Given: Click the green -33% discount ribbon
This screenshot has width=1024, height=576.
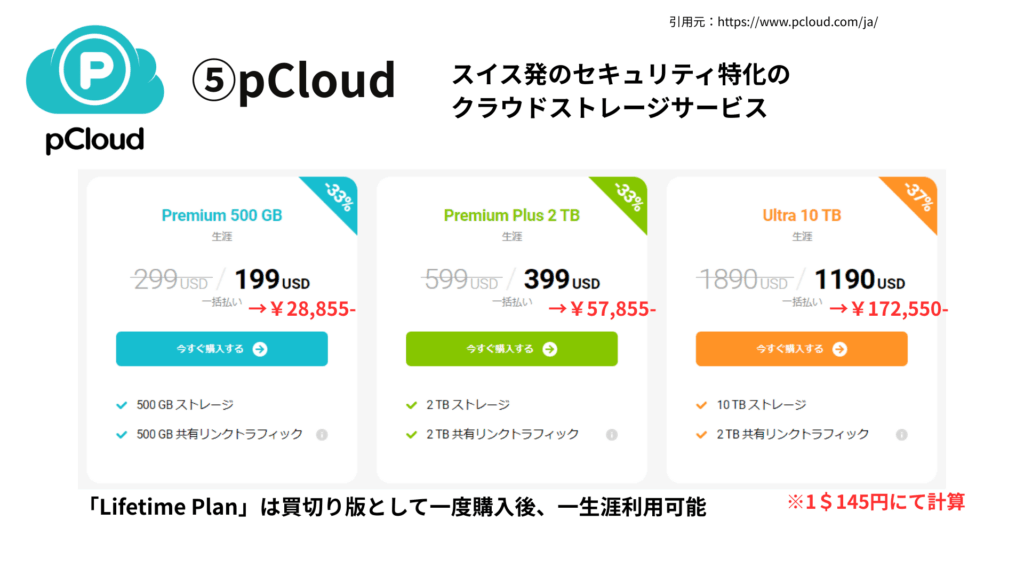Looking at the screenshot, I should click(628, 200).
